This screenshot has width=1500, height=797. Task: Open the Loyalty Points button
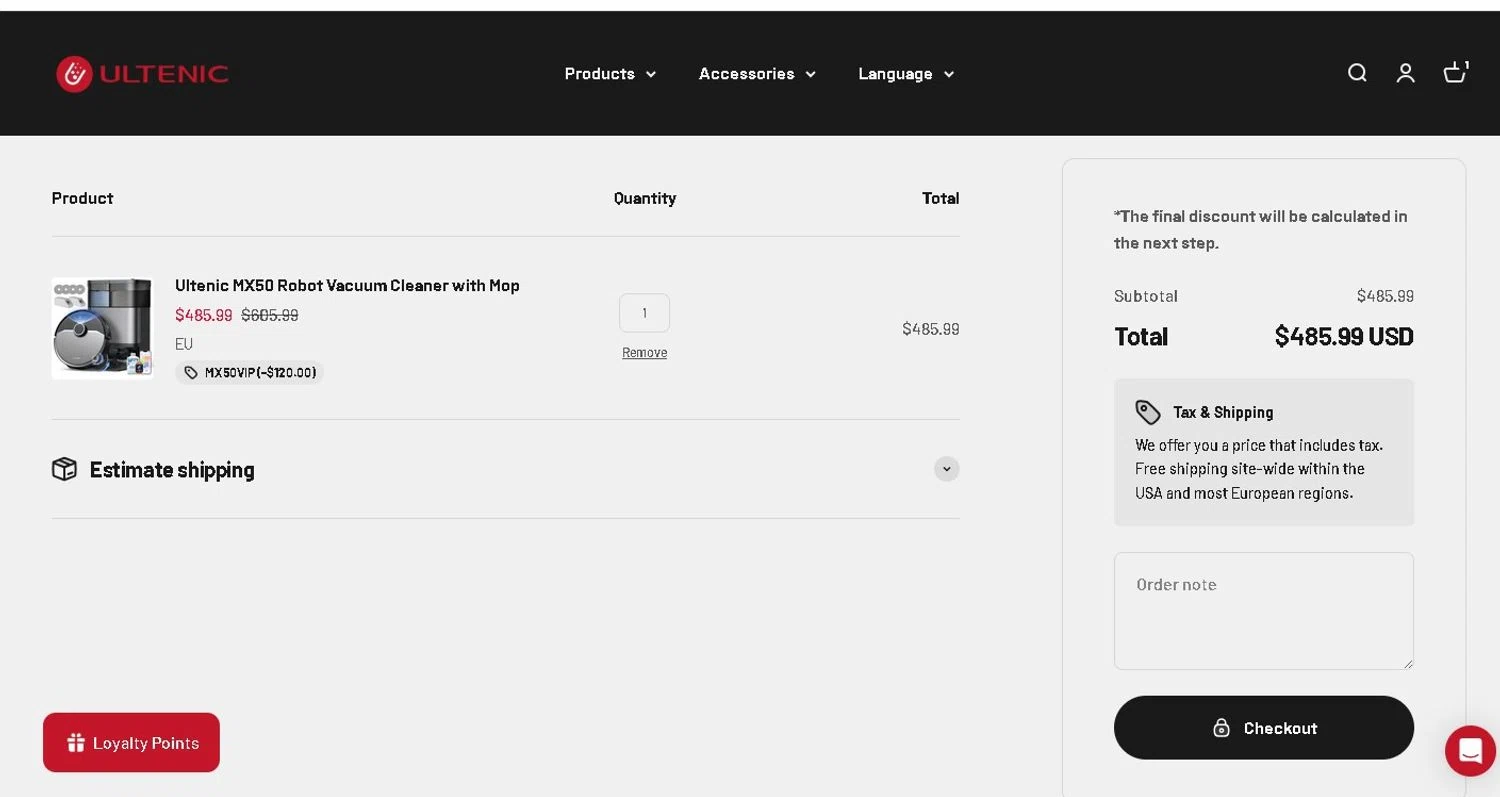(131, 742)
